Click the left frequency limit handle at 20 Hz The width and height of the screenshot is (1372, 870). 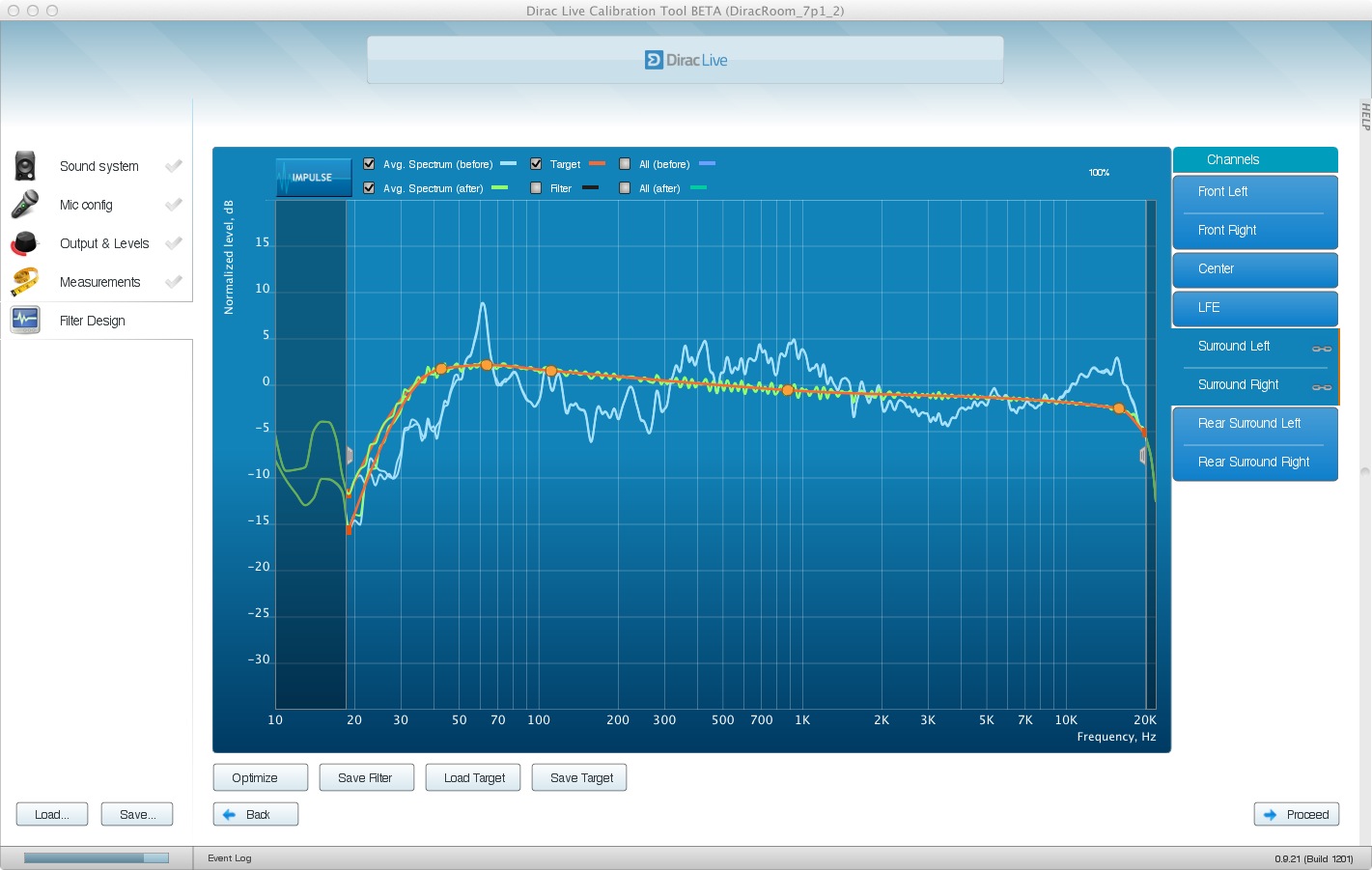click(350, 455)
